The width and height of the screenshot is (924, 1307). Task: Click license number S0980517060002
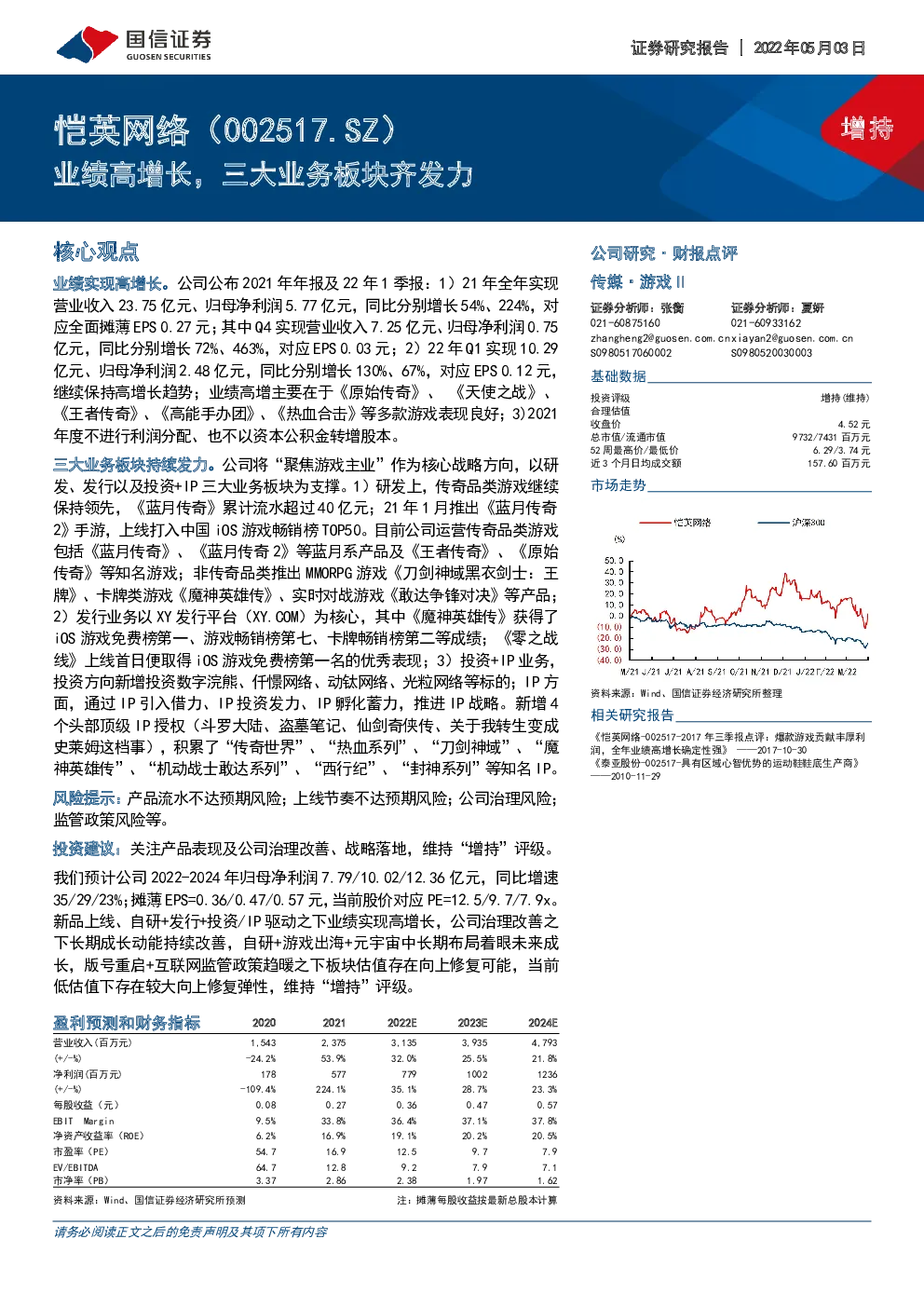point(631,353)
